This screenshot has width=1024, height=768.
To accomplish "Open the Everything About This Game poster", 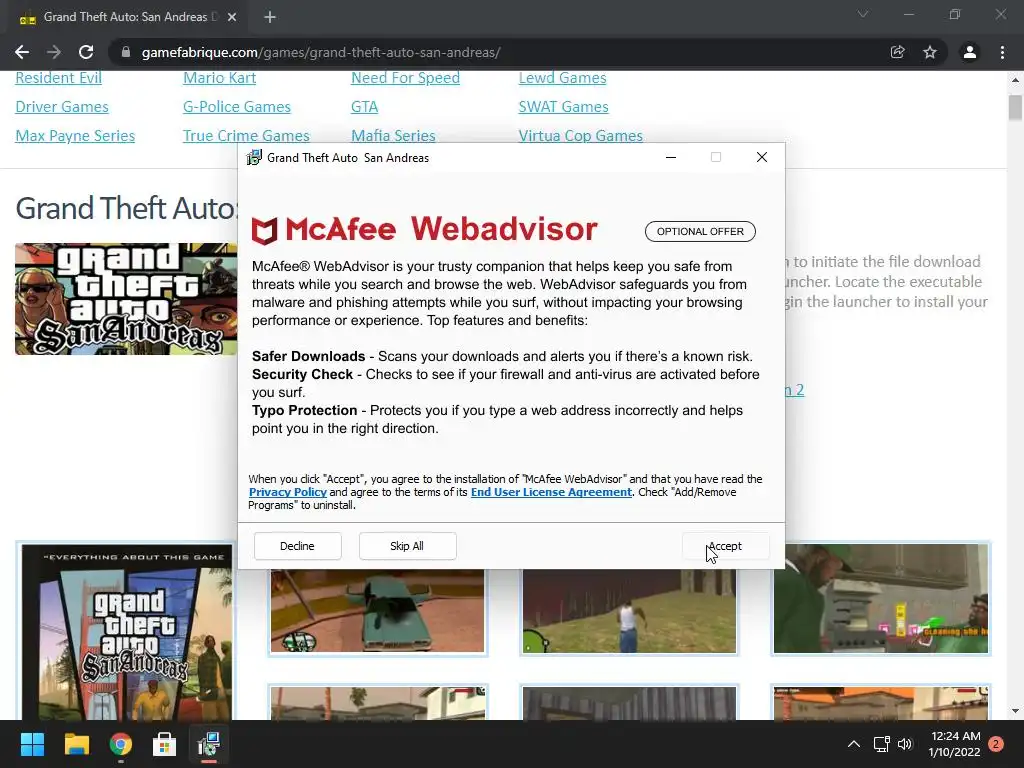I will pos(127,631).
